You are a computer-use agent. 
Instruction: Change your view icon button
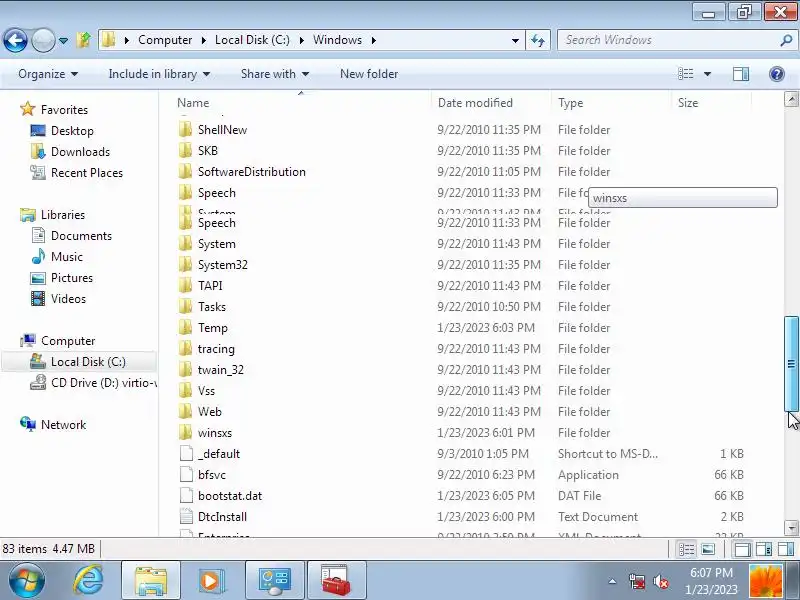coord(685,74)
